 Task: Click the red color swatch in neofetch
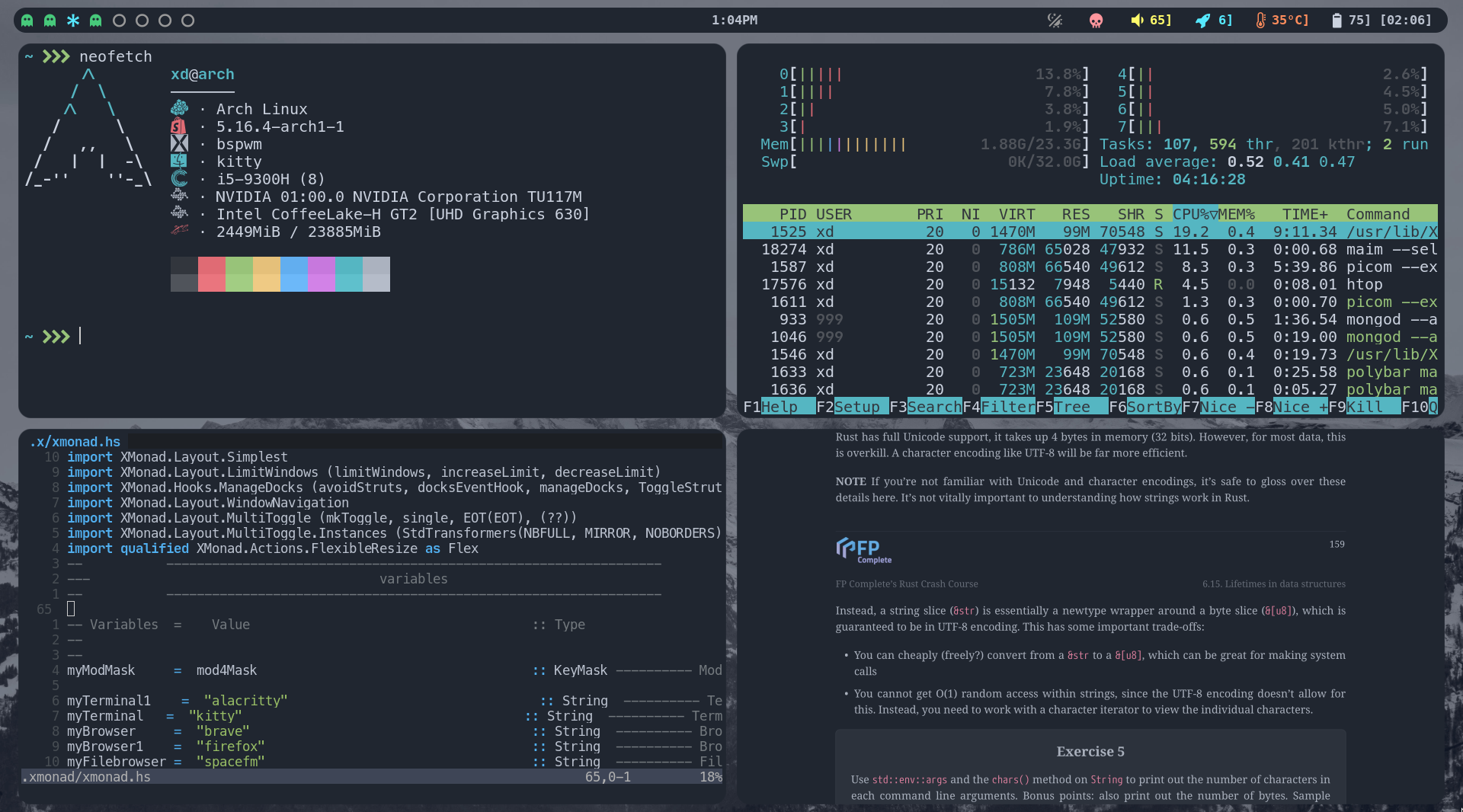tap(212, 274)
